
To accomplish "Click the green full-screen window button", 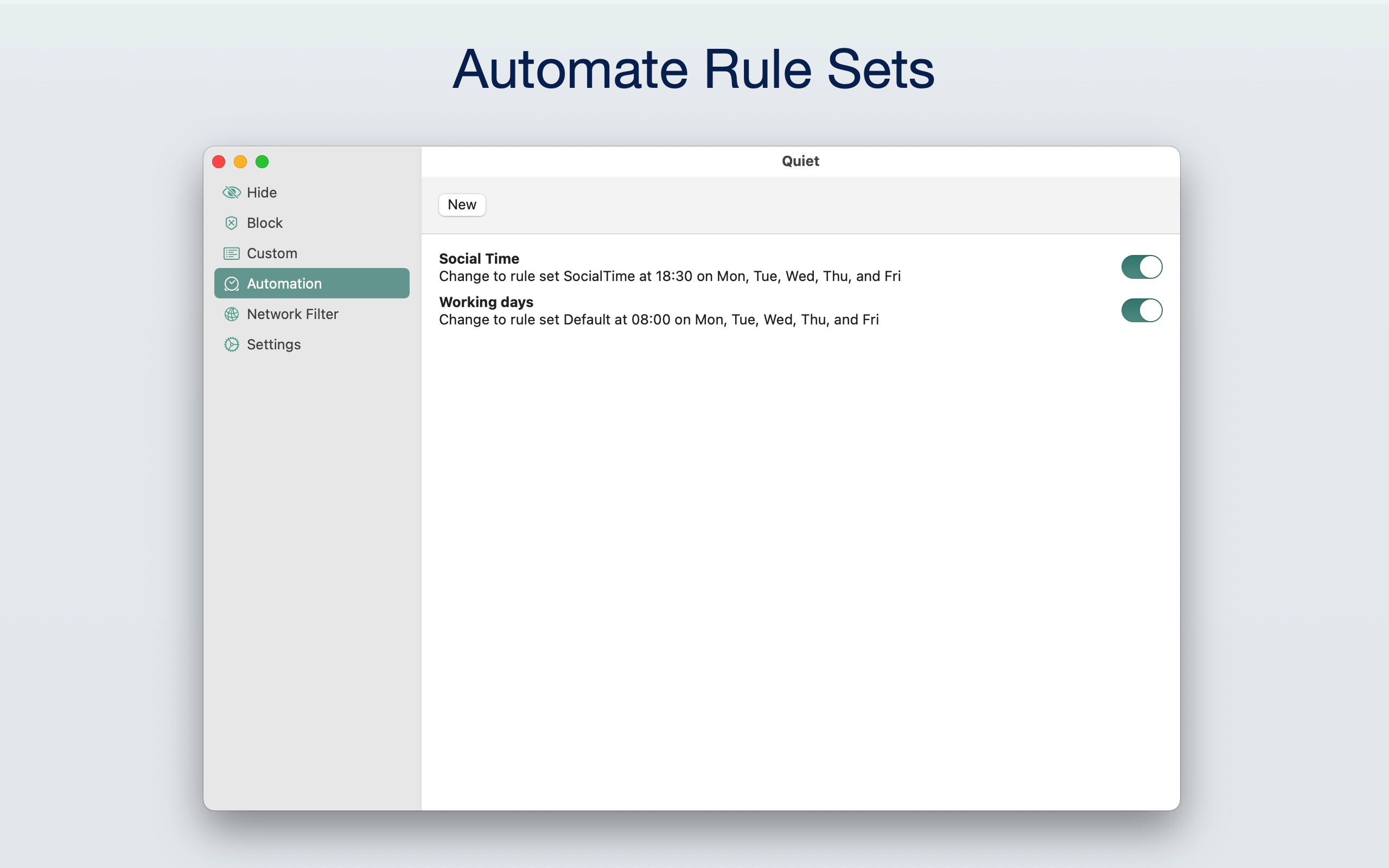I will [x=262, y=162].
